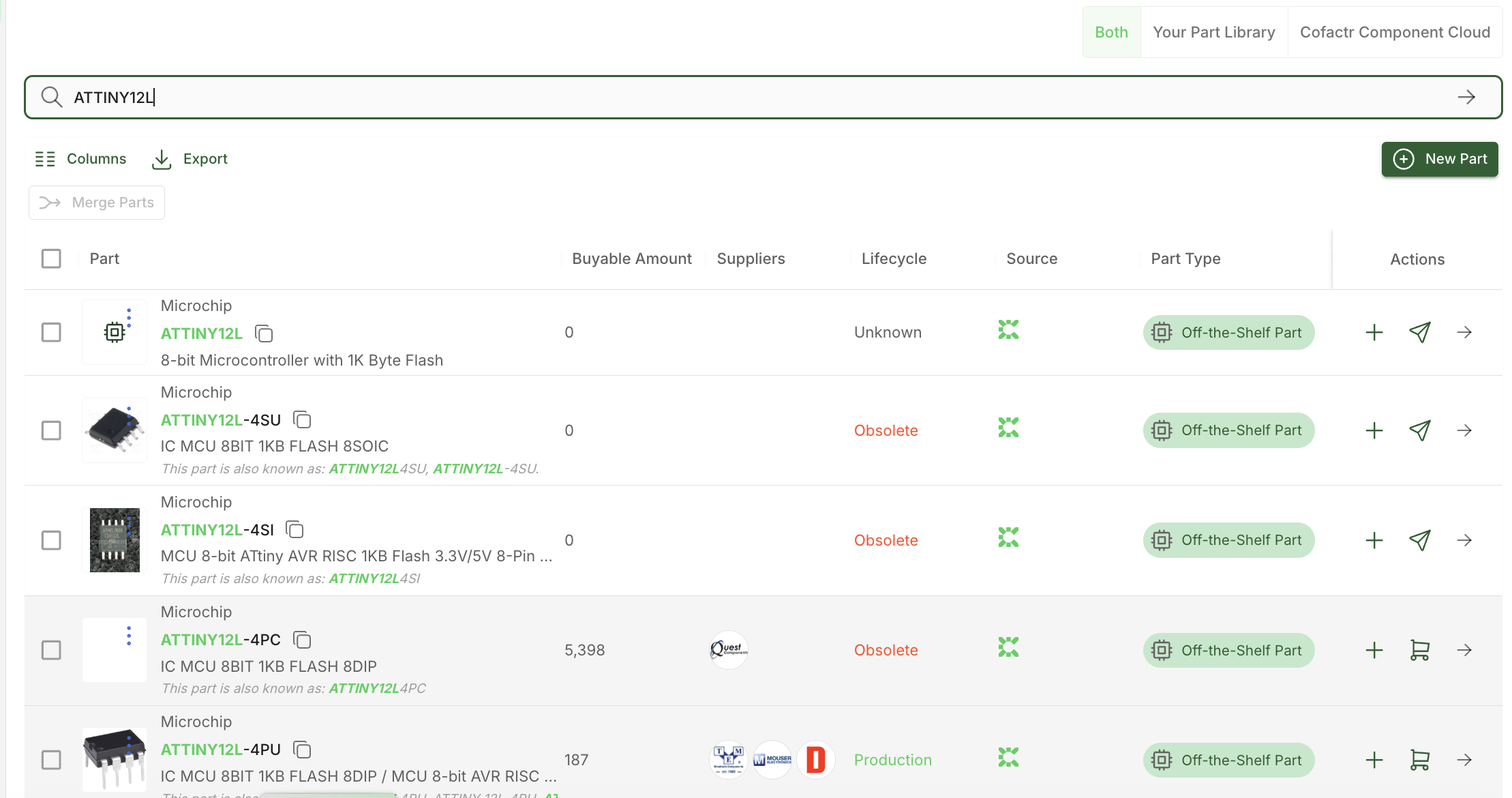Open ATTINY12L-4SU details via arrow icon

(1464, 430)
